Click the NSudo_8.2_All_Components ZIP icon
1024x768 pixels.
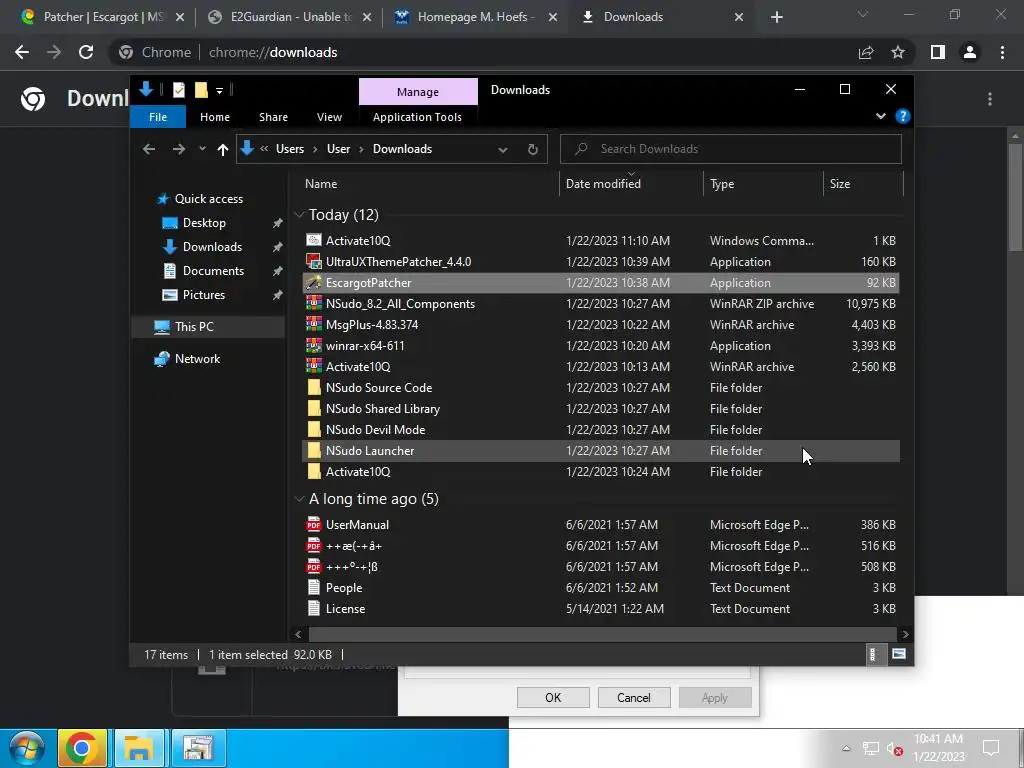point(314,303)
